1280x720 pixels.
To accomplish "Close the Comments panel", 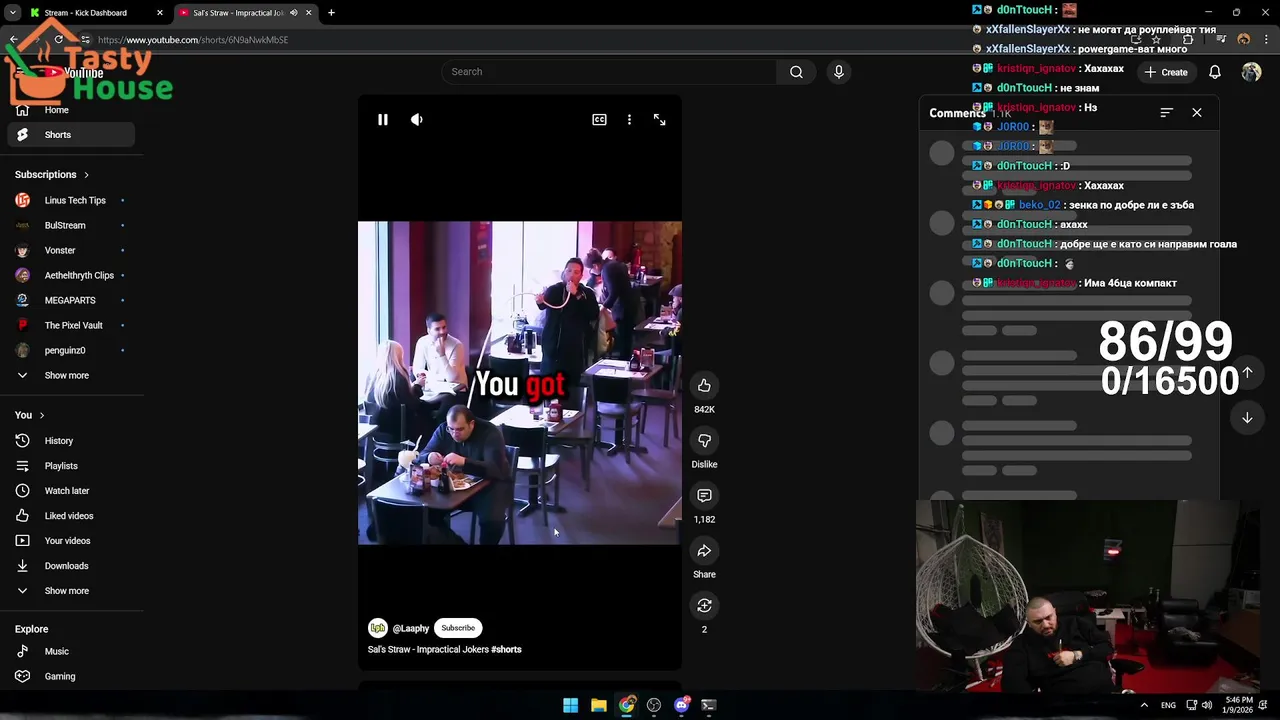I will tap(1197, 113).
